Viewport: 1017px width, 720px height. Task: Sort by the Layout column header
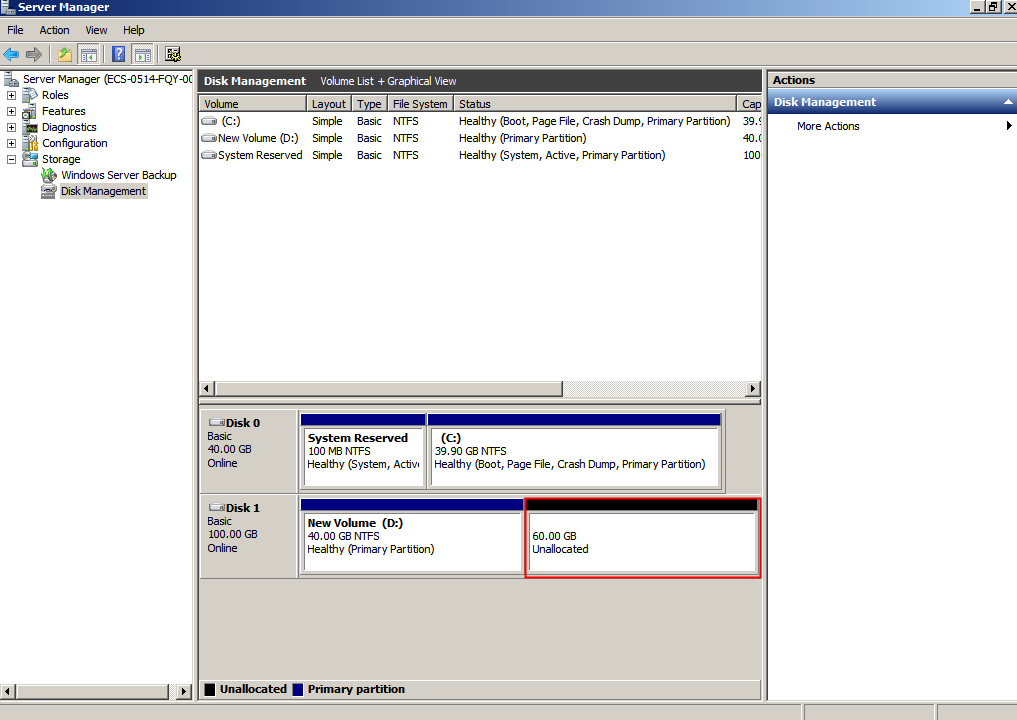(x=329, y=104)
